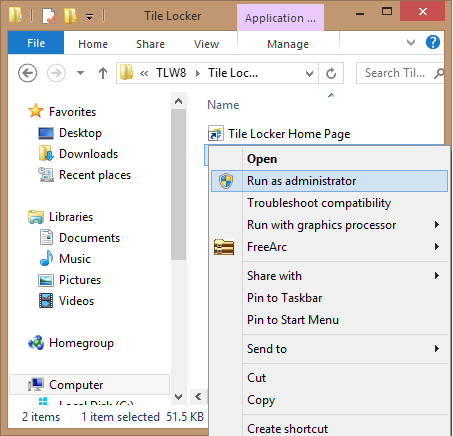
Task: Open the Videos library
Action: (x=76, y=301)
